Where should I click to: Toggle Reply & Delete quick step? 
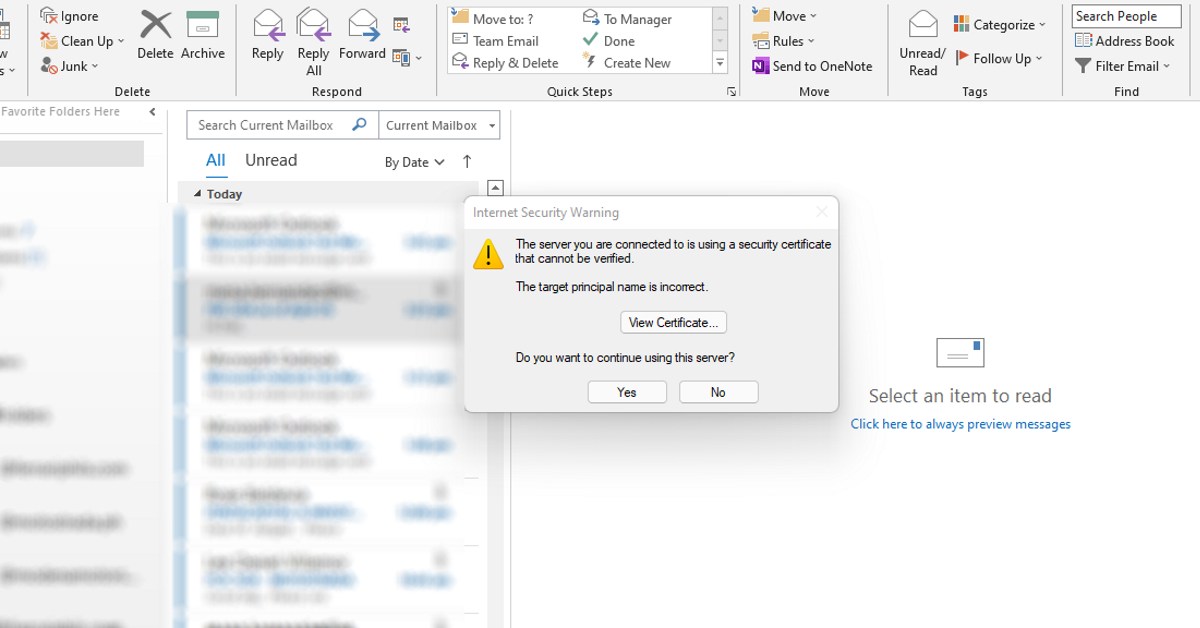pyautogui.click(x=508, y=62)
